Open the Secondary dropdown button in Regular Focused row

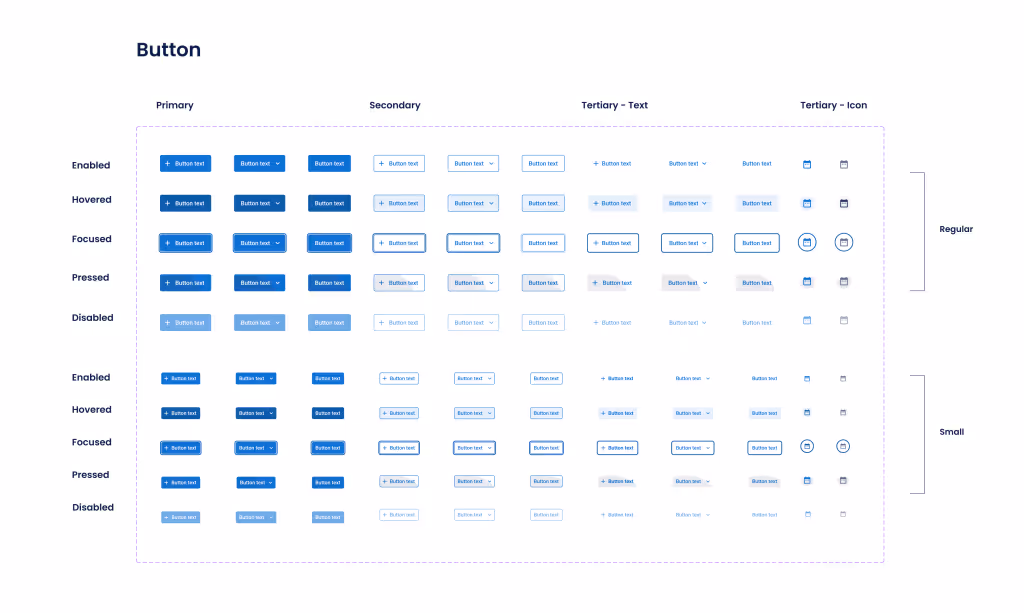(x=473, y=243)
